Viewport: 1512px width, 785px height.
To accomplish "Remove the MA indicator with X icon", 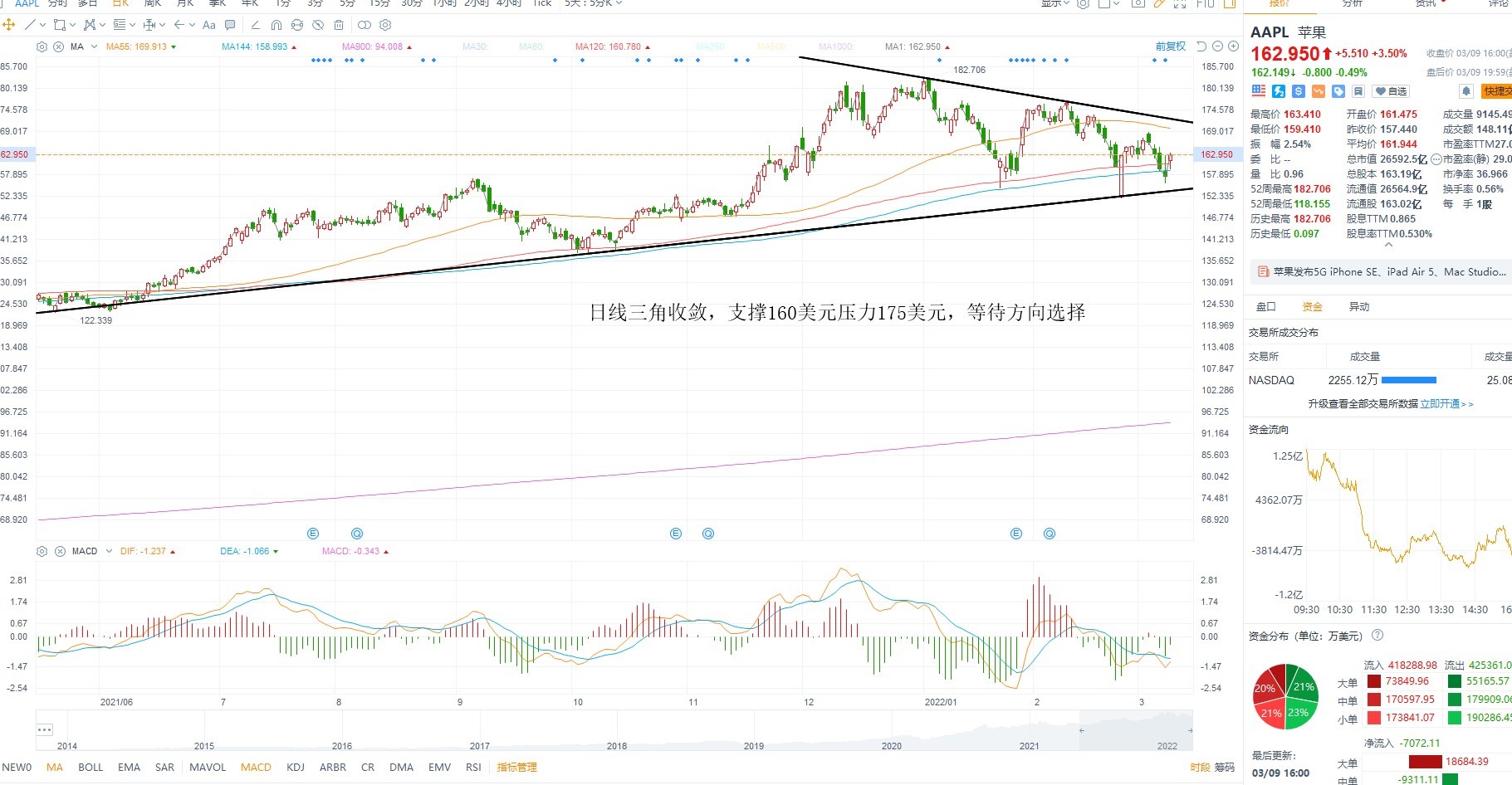I will tap(59, 46).
